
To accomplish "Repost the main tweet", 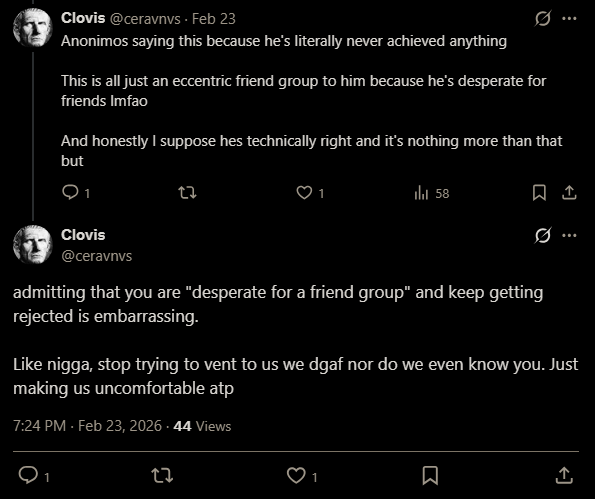I will tap(162, 475).
